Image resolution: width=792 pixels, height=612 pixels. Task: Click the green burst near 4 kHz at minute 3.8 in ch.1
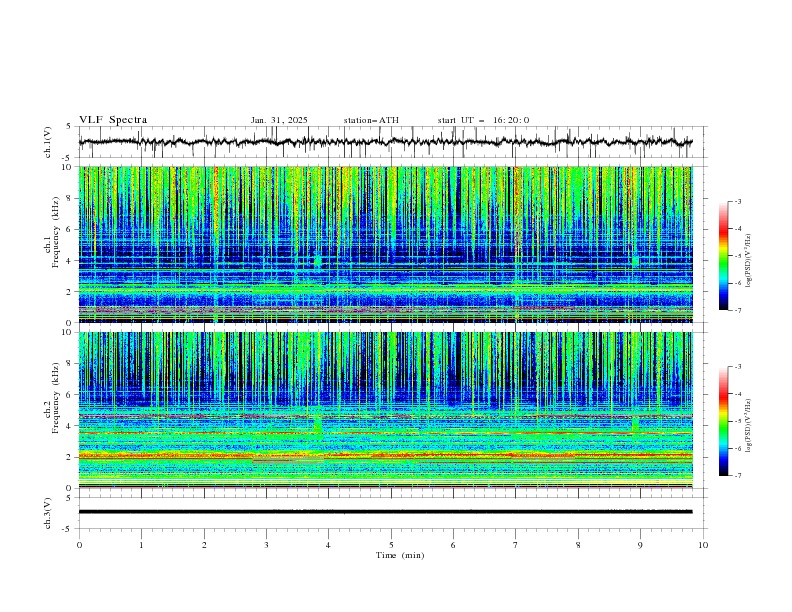(318, 262)
